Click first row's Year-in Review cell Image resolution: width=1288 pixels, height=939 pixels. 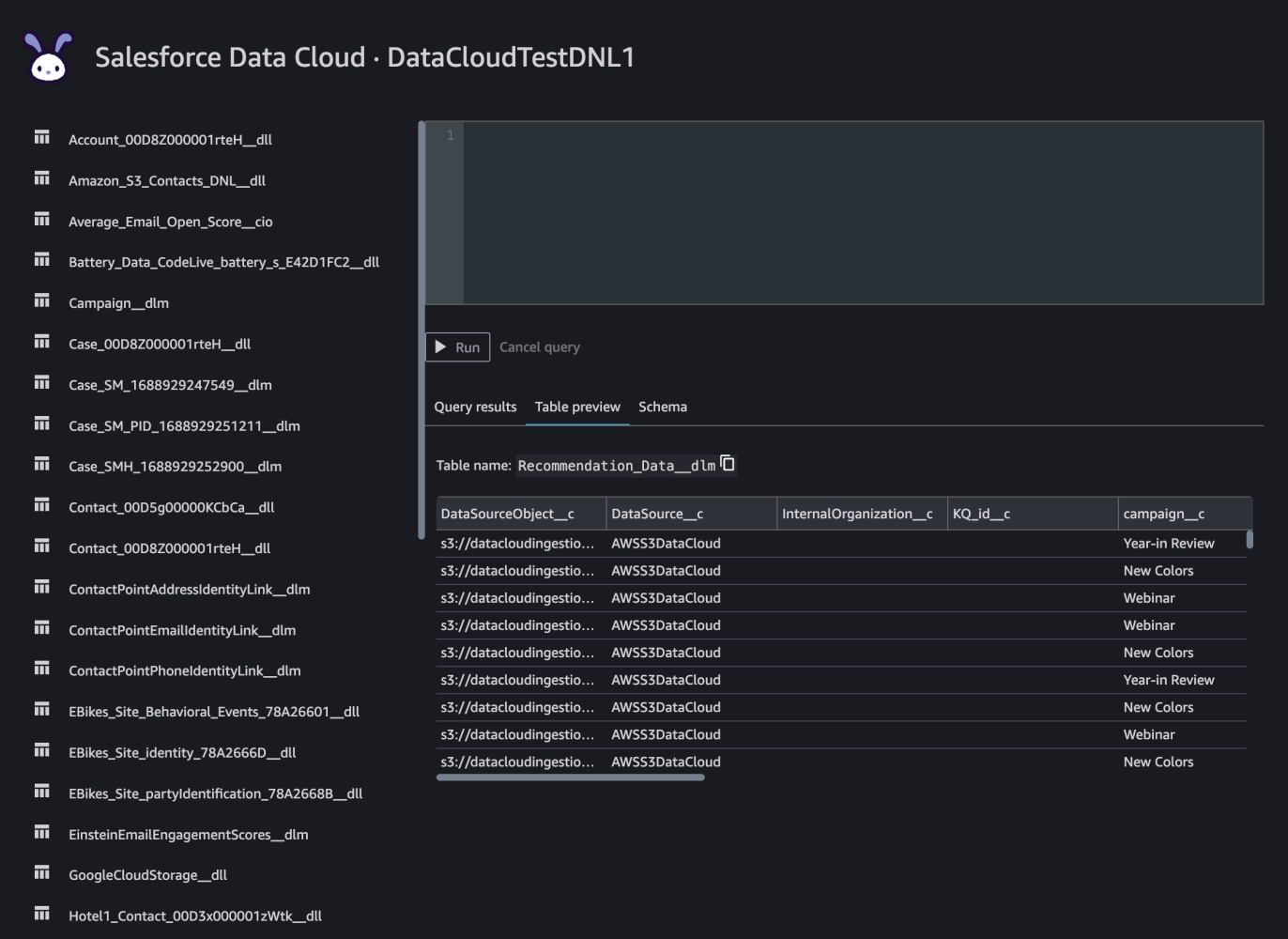click(1169, 544)
